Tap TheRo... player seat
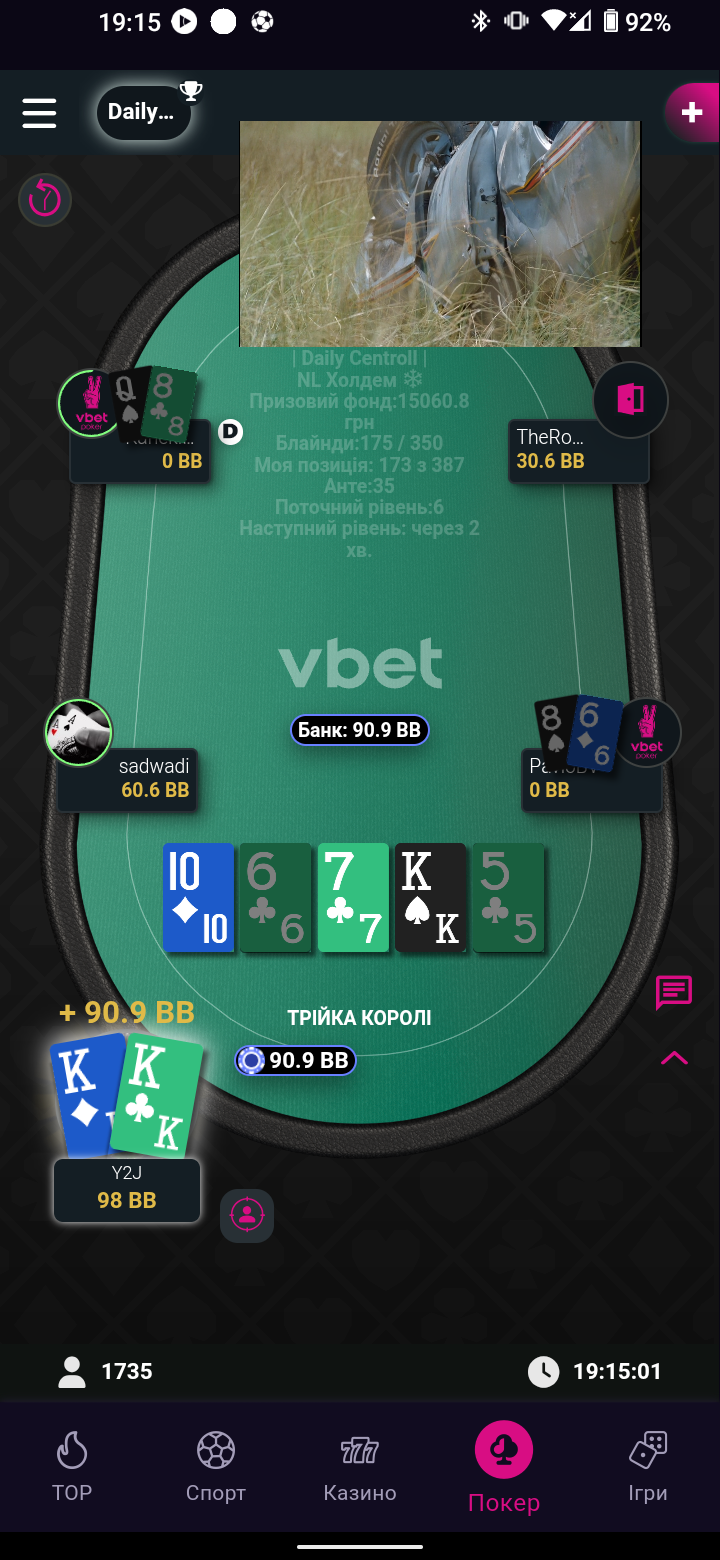The width and height of the screenshot is (720, 1560). click(x=578, y=449)
